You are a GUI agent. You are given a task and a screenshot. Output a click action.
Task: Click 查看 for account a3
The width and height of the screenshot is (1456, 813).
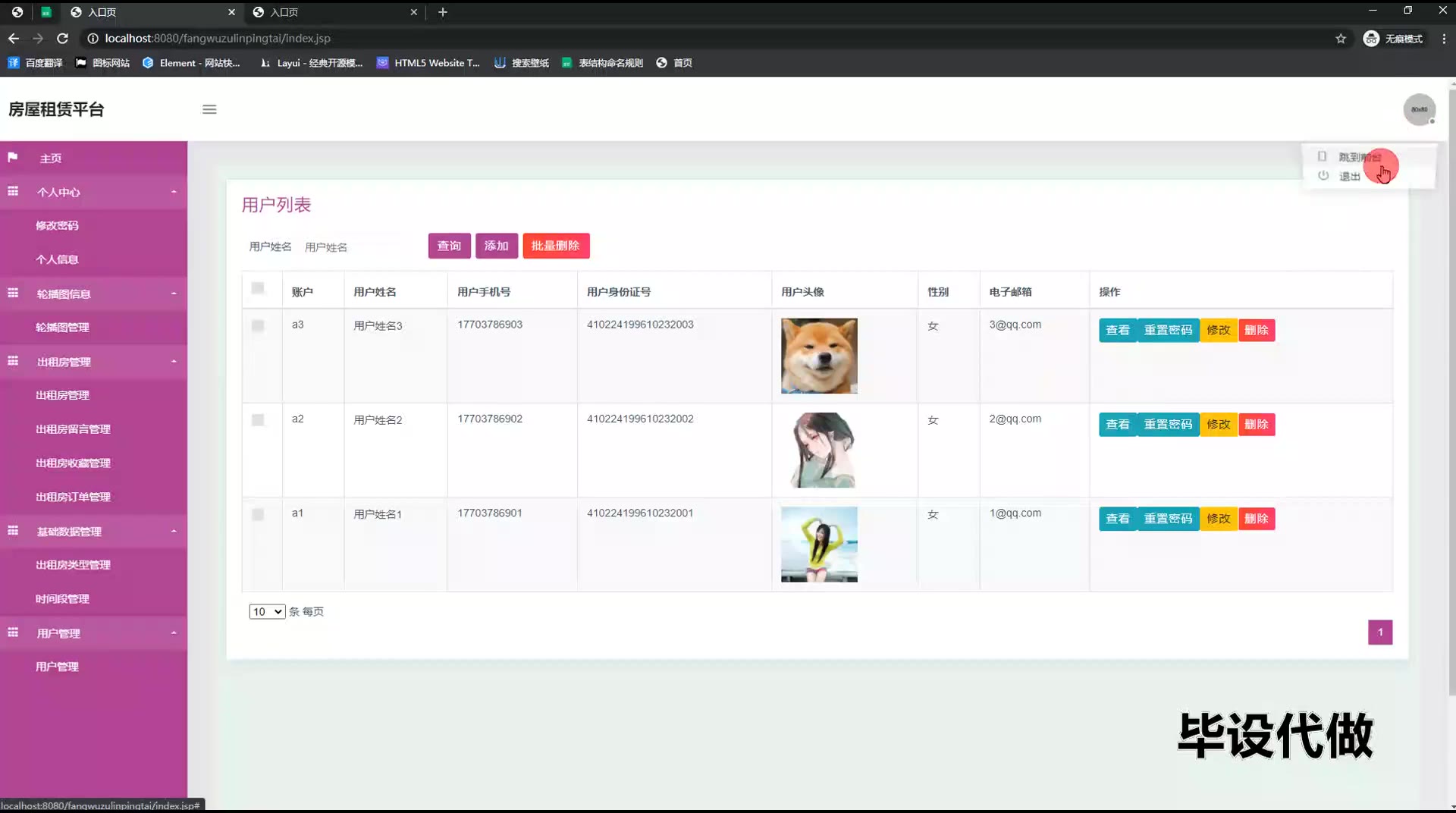coord(1118,330)
